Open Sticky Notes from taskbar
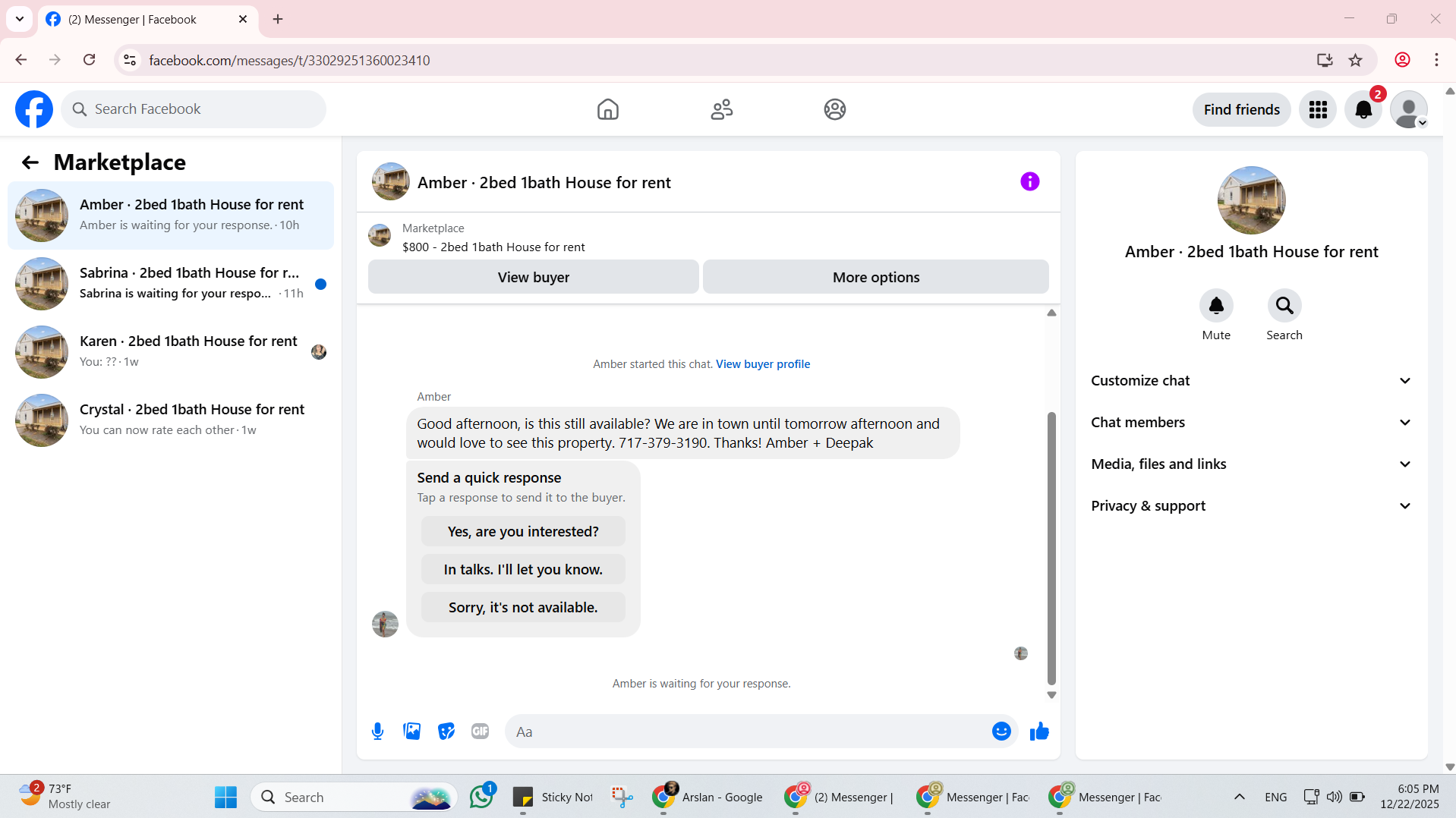Screen dimensions: 1456x818 coord(553,797)
